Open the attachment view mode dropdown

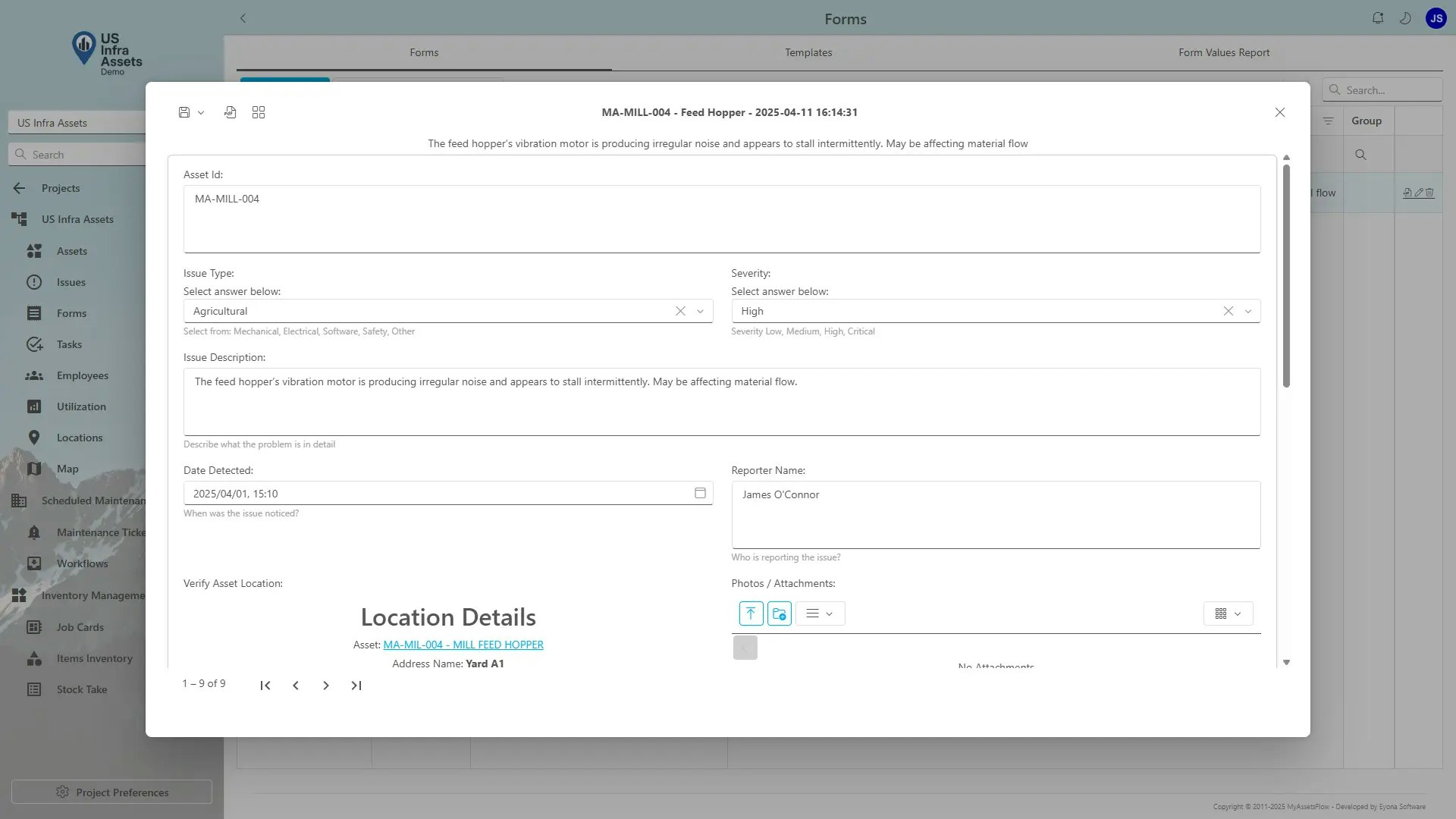[x=1228, y=613]
